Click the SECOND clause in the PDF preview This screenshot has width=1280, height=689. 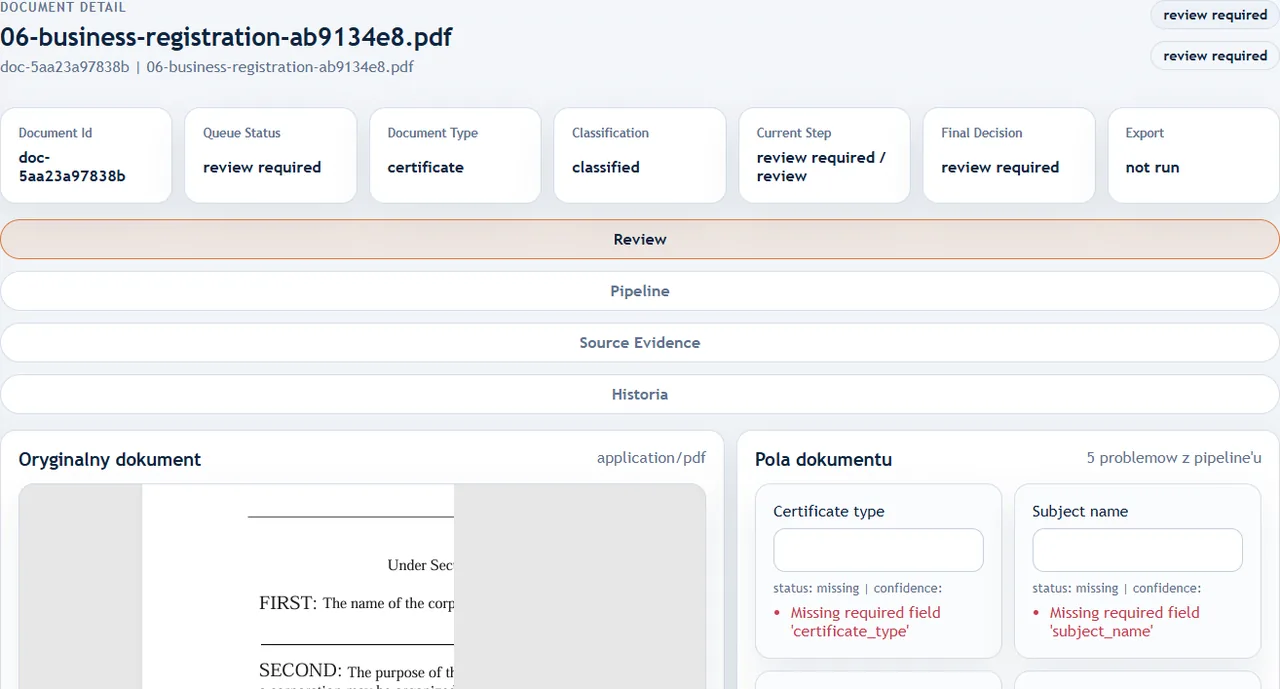[356, 671]
